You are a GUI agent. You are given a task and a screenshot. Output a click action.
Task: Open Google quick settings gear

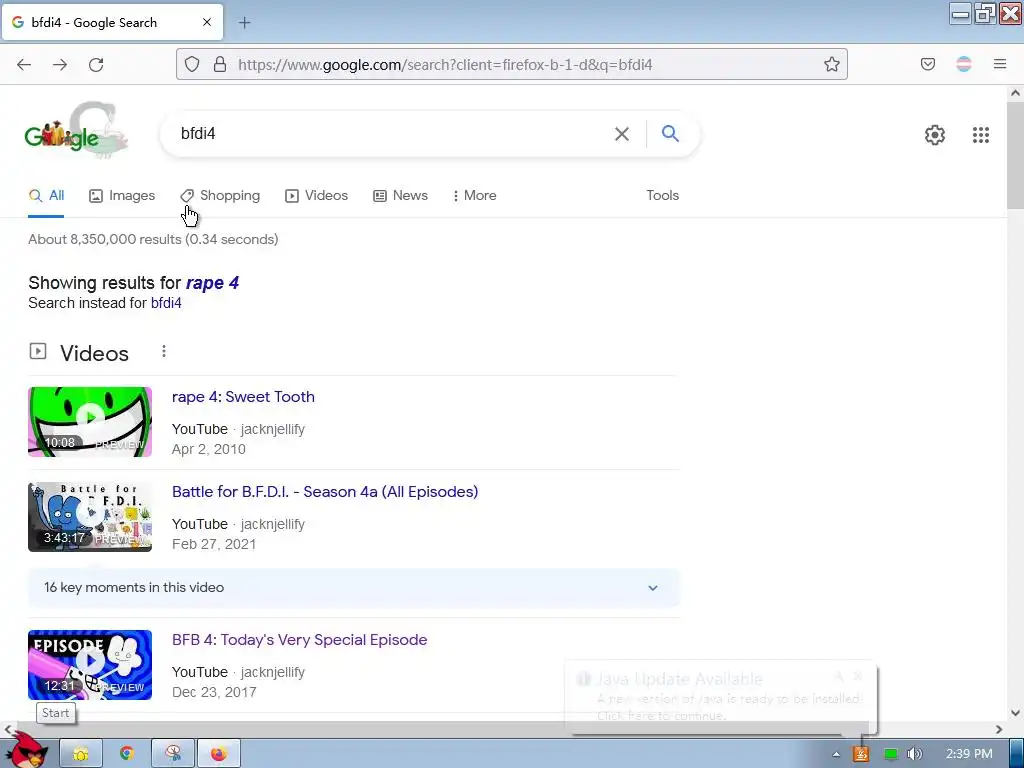tap(935, 135)
